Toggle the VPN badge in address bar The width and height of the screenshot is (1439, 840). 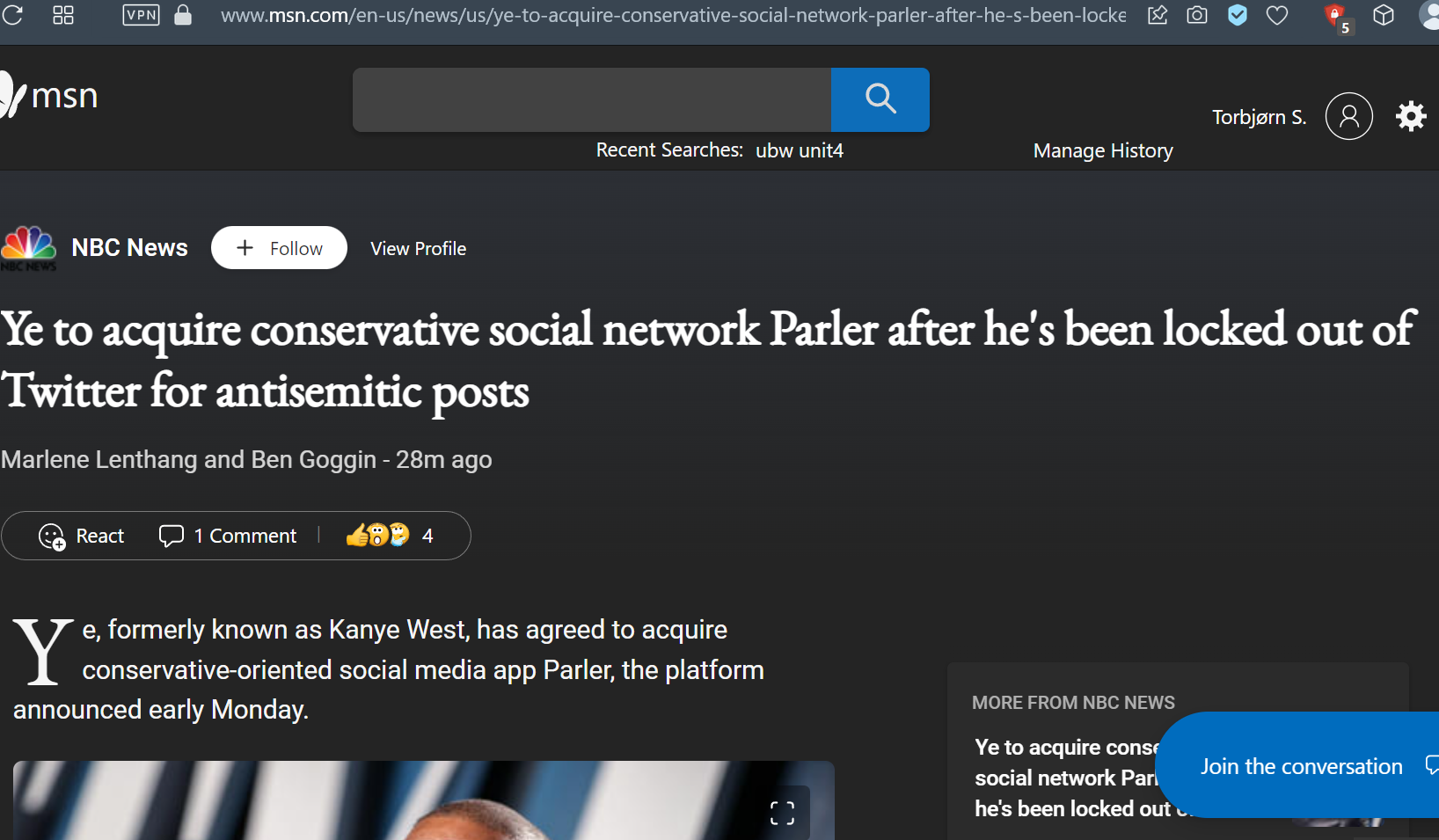click(x=141, y=15)
